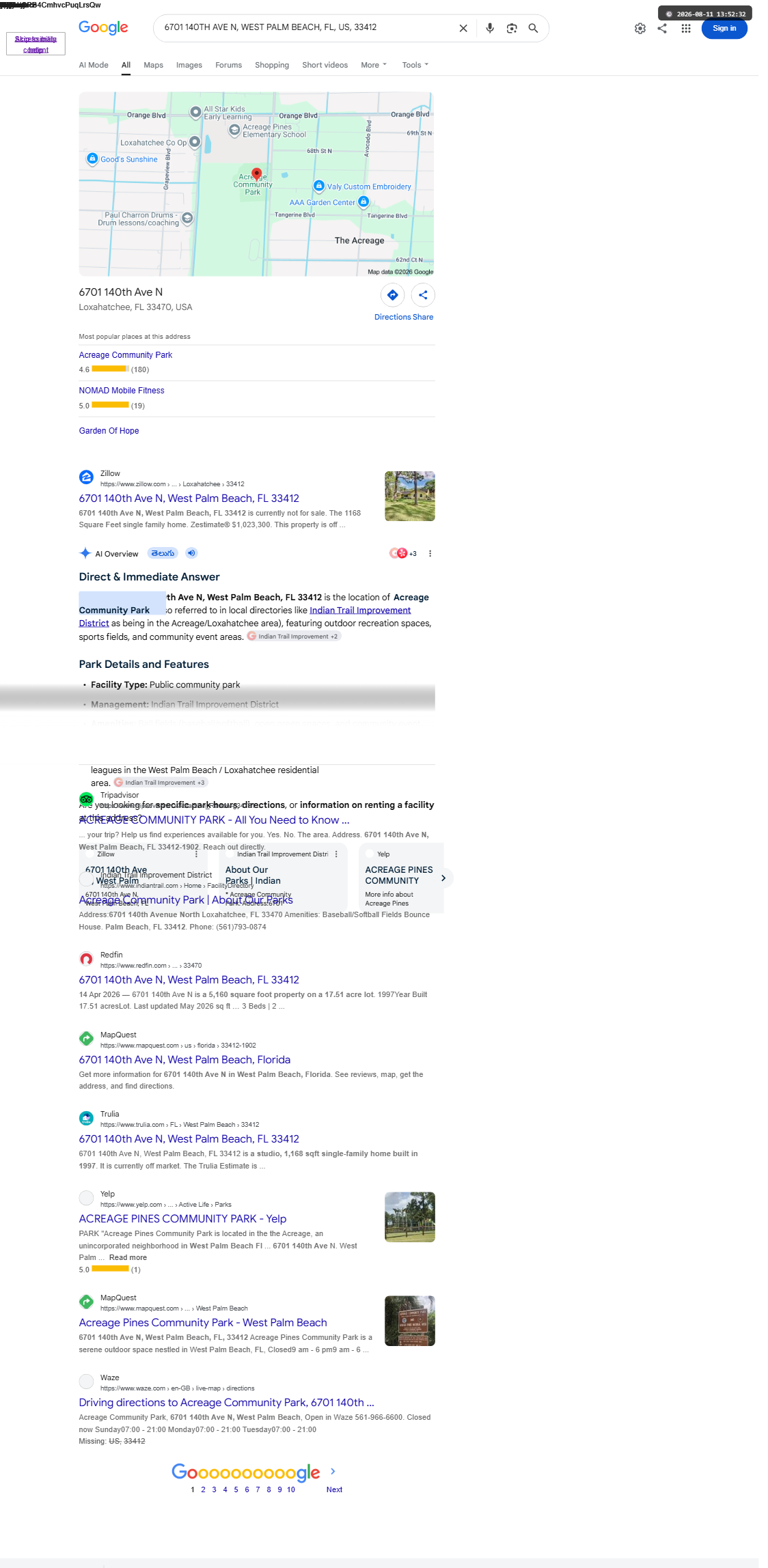Click Good's Sunshine map marker

click(x=92, y=158)
